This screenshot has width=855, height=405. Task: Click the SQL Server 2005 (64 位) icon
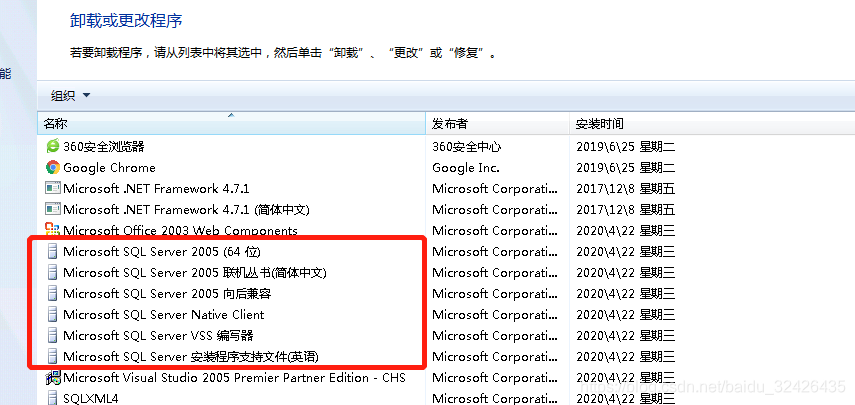click(x=53, y=251)
